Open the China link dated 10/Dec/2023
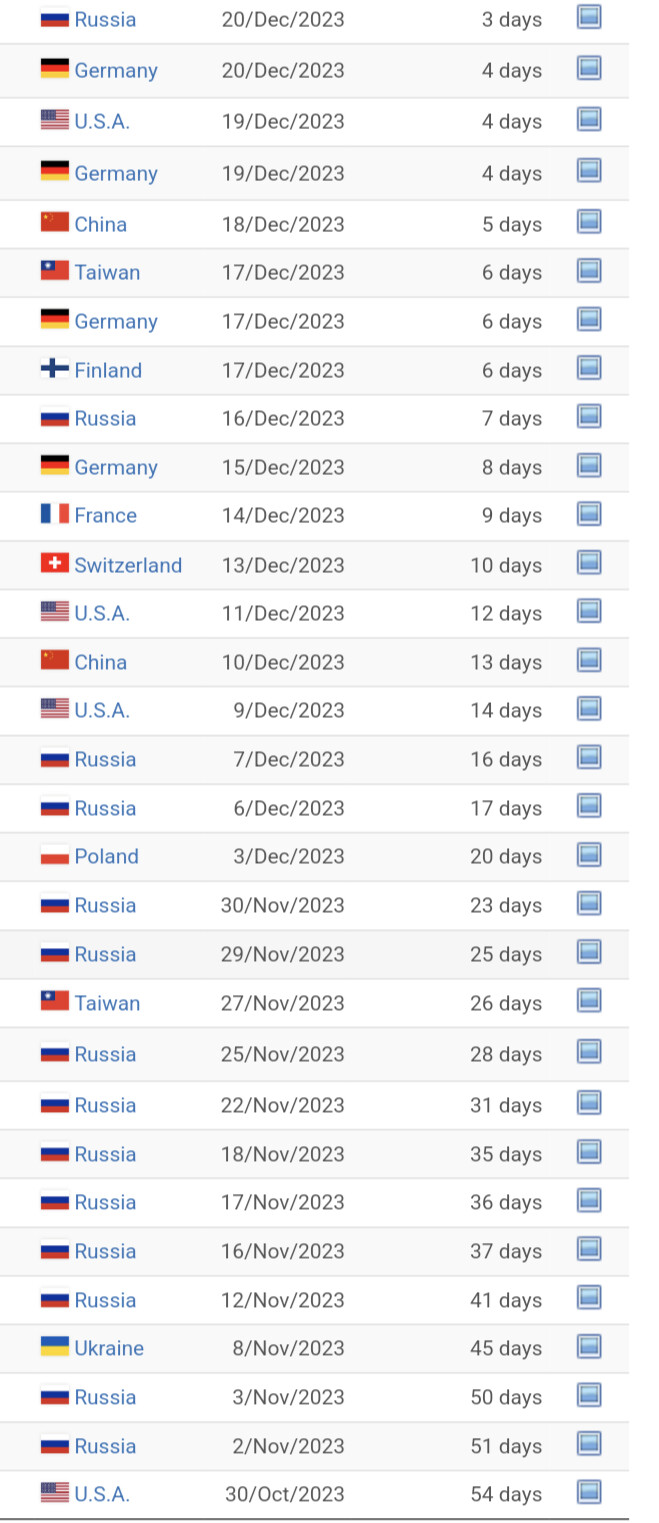The width and height of the screenshot is (659, 1523). (100, 662)
